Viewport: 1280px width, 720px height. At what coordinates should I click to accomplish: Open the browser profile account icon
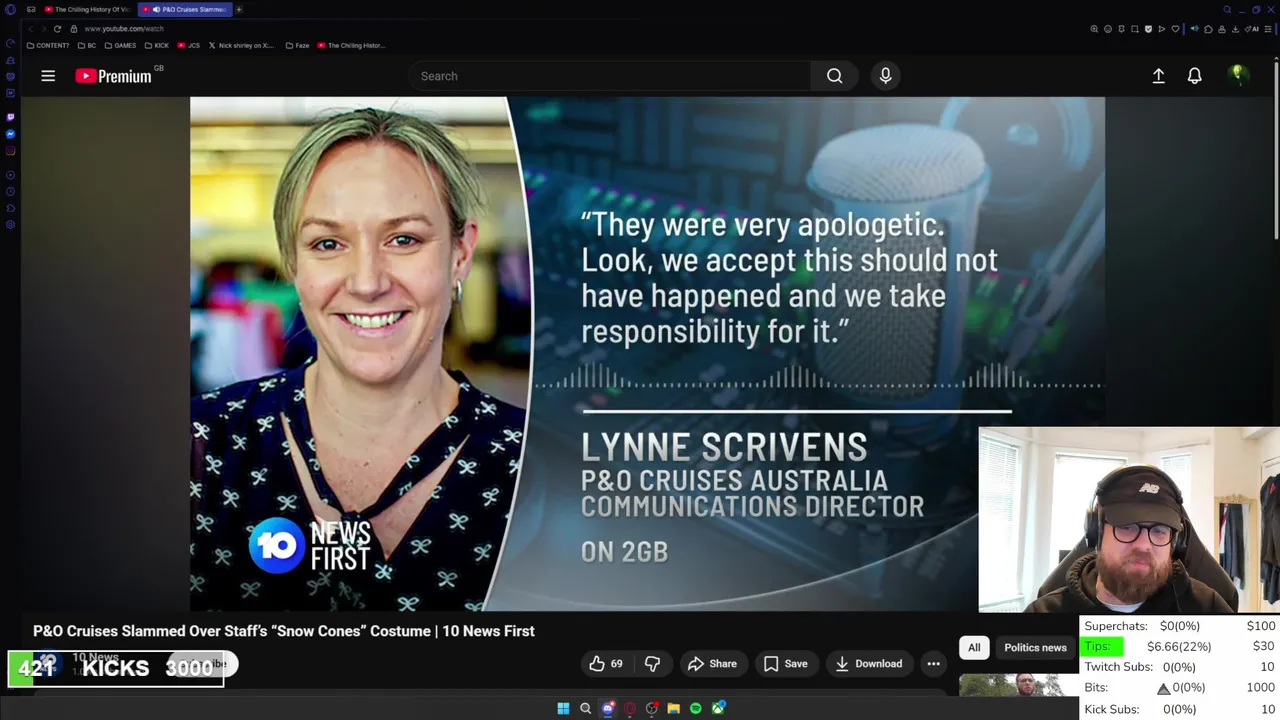1222,29
